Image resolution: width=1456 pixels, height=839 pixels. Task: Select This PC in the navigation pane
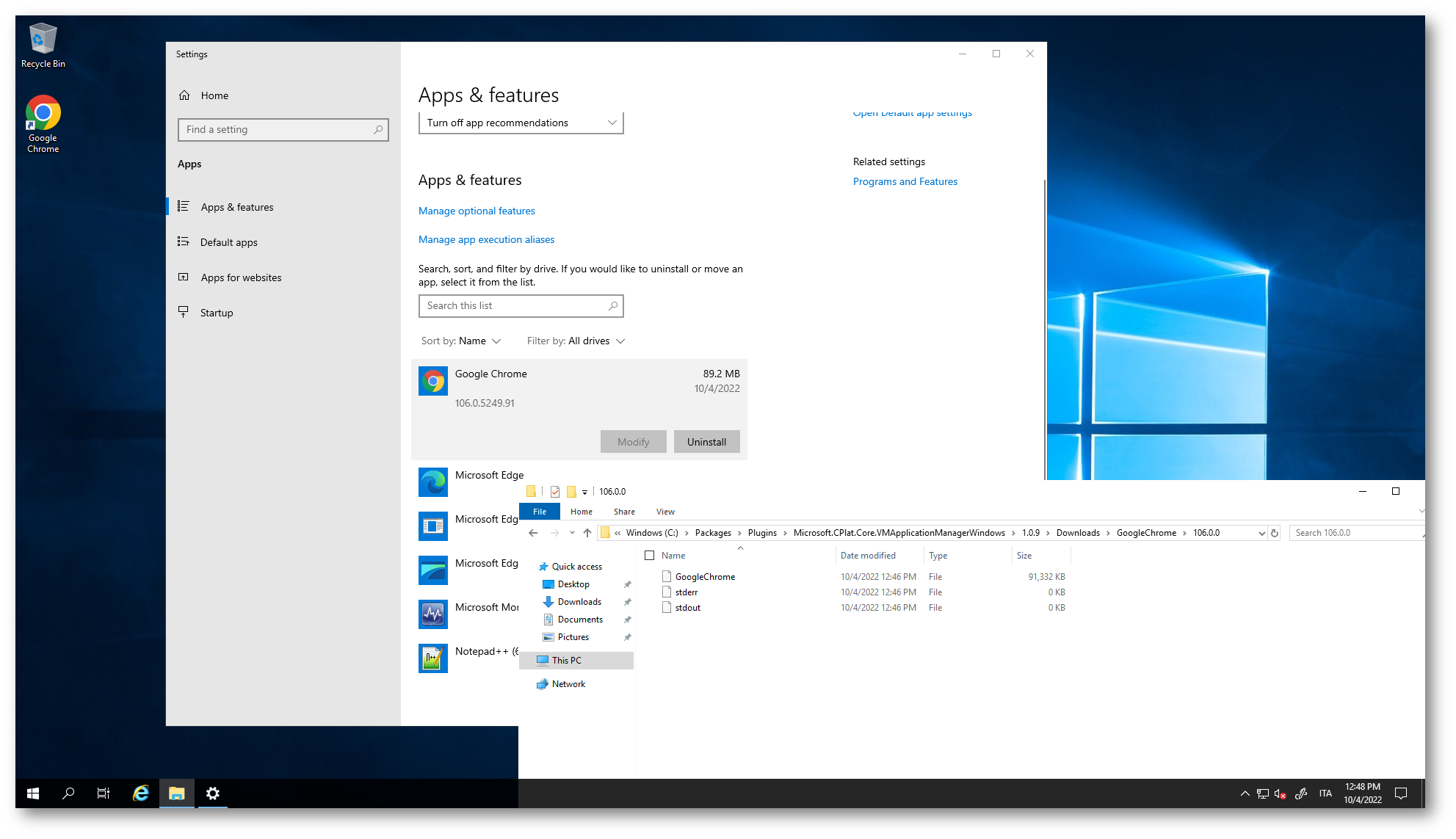pyautogui.click(x=576, y=661)
